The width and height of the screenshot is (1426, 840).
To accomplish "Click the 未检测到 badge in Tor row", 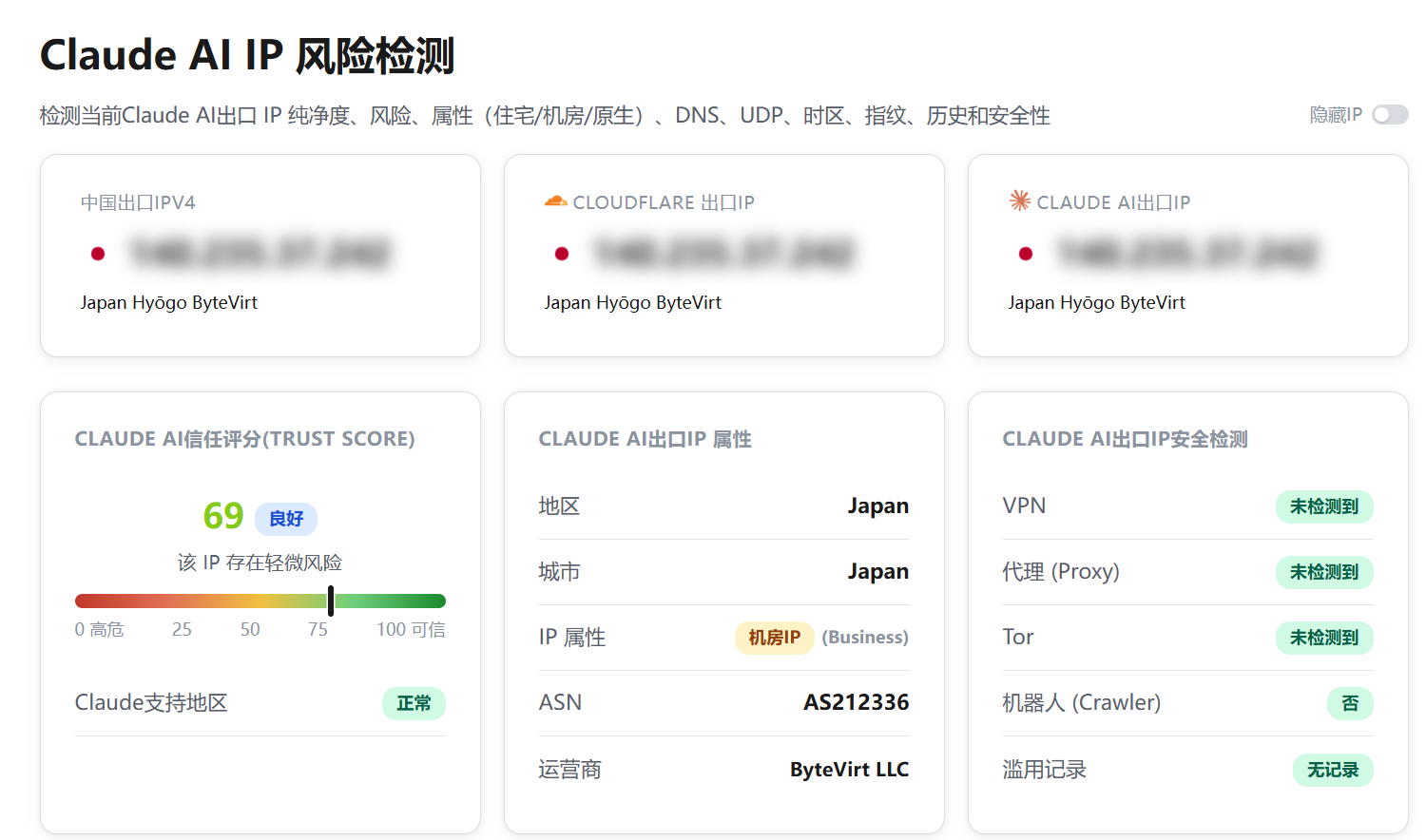I will pos(1324,638).
